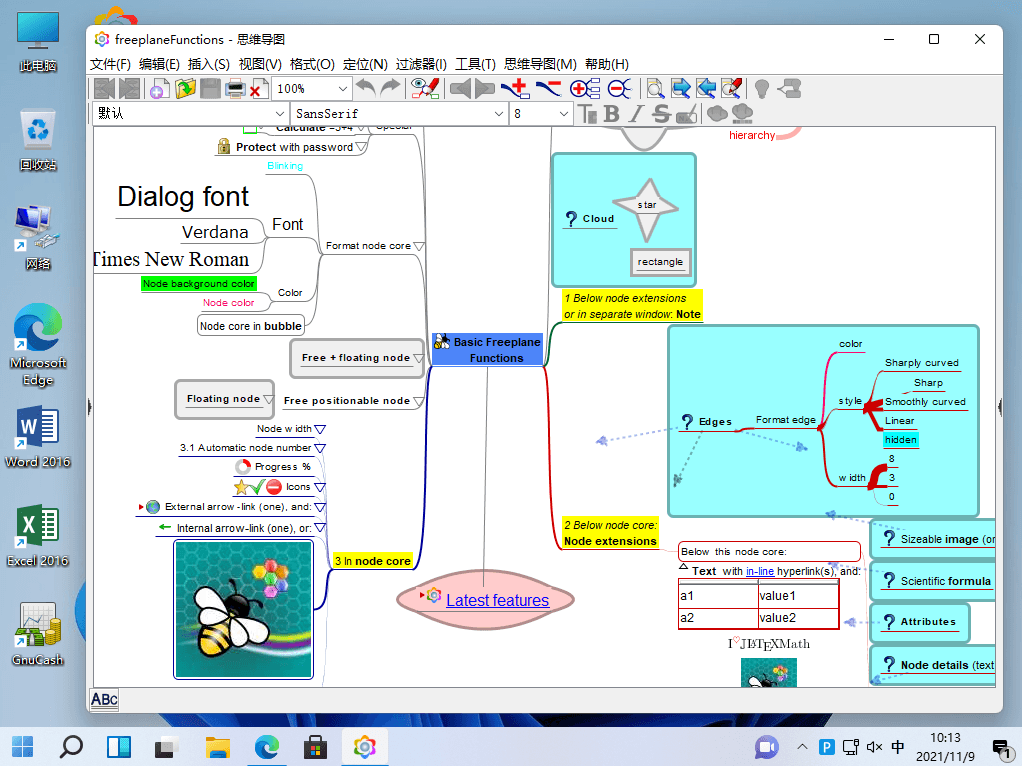Redo the last action
The width and height of the screenshot is (1022, 766).
tap(390, 89)
